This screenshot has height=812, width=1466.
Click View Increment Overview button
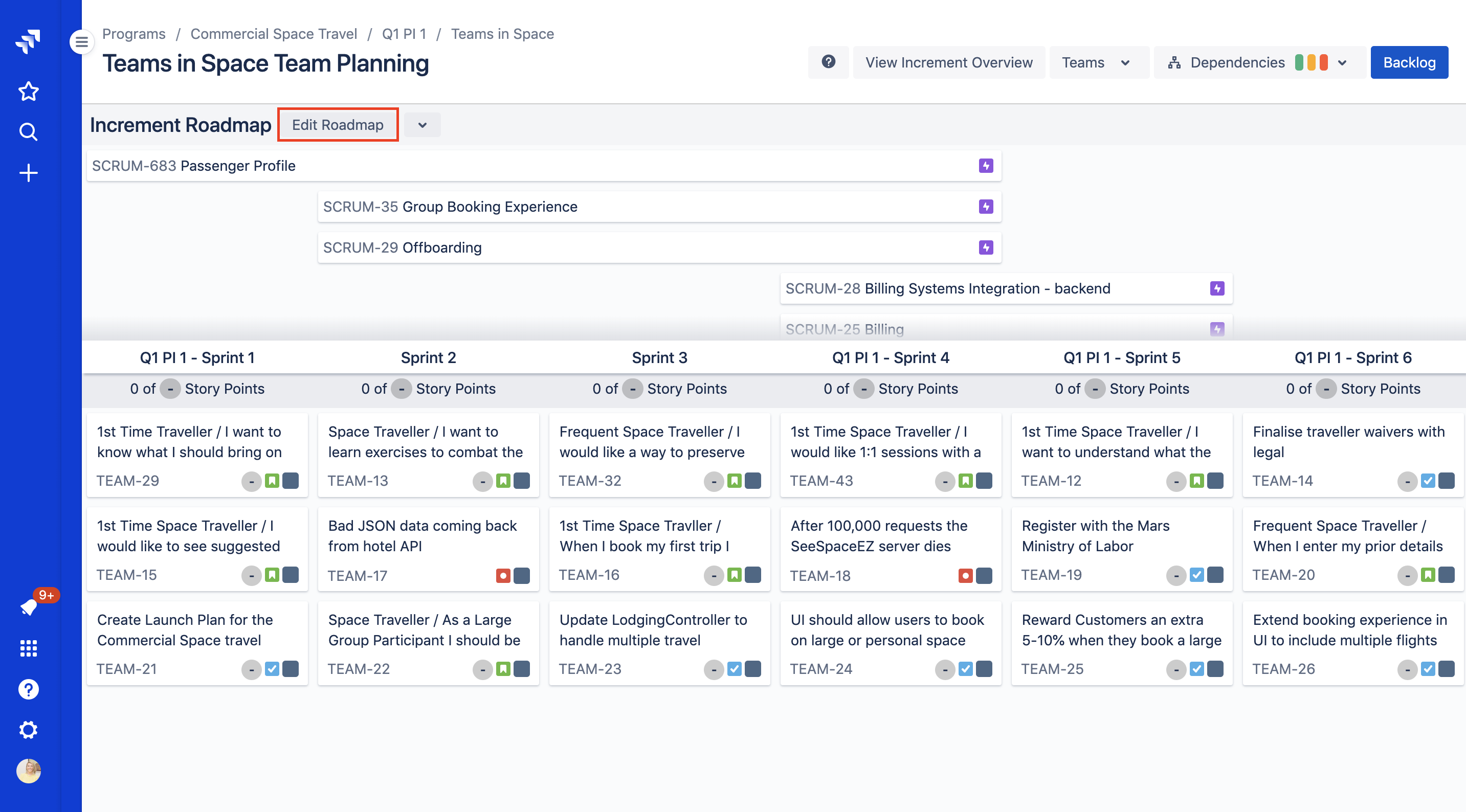[949, 62]
